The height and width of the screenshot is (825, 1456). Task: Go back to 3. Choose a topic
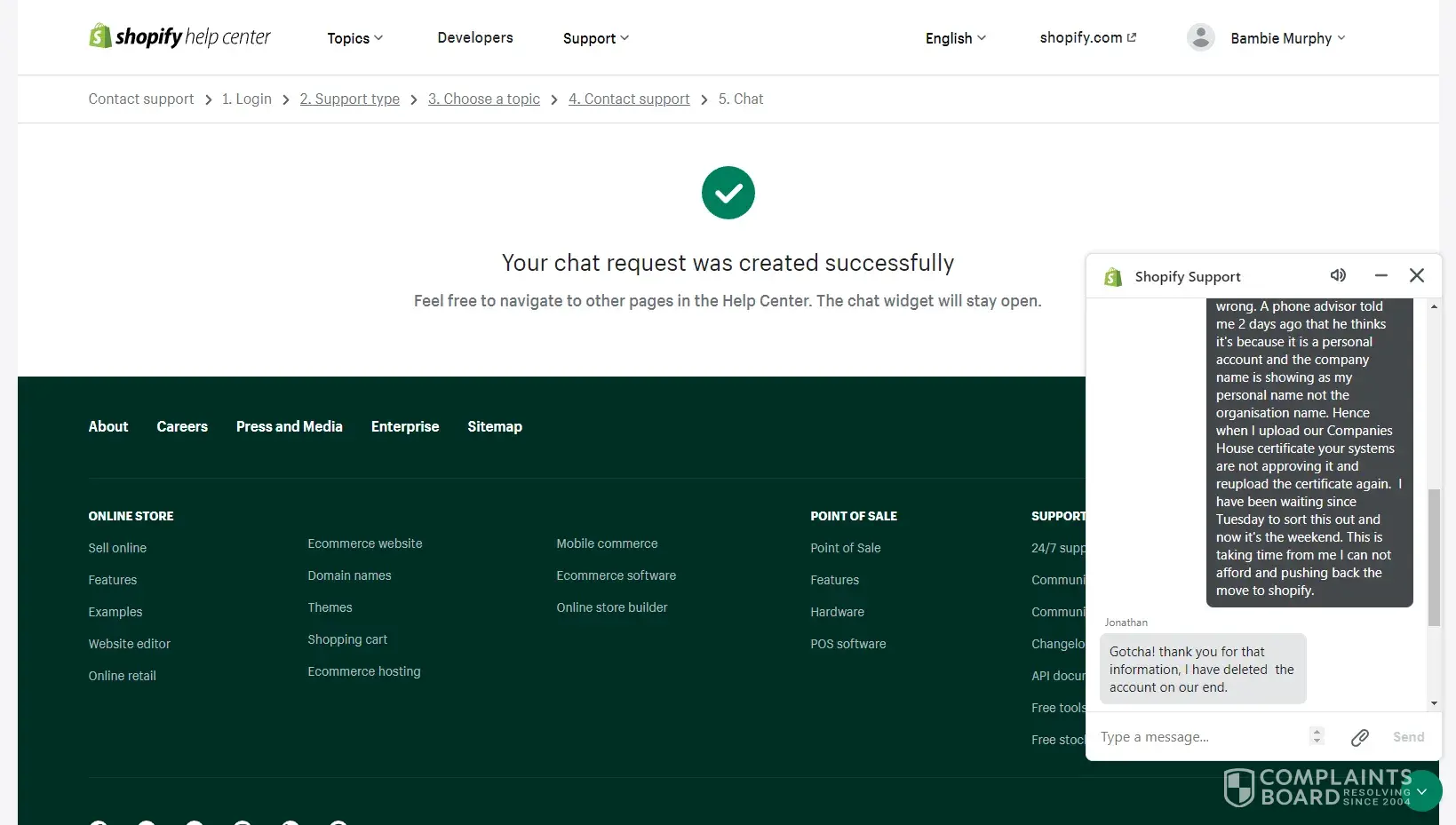pyautogui.click(x=484, y=99)
